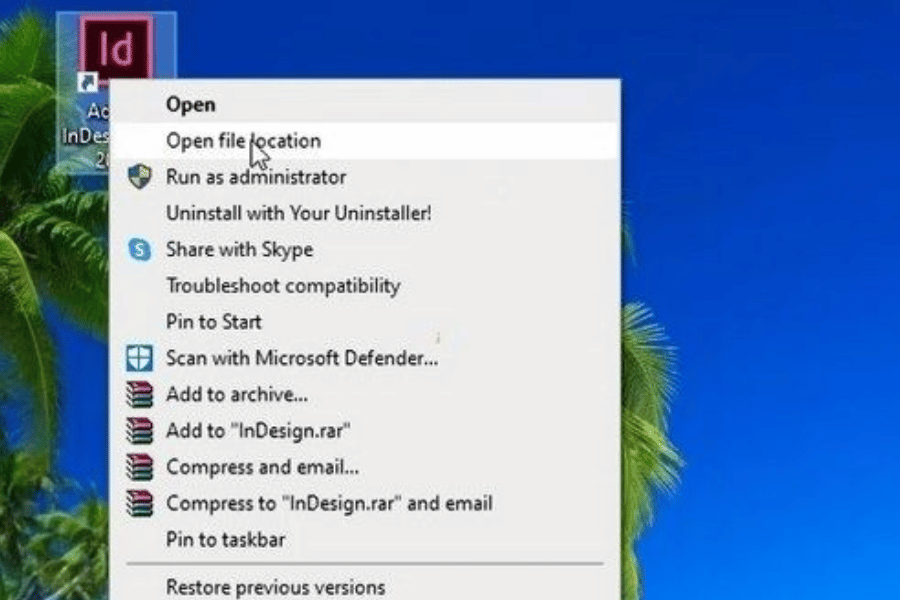Click the WinRAR icon beside Add to archive
This screenshot has height=600, width=900.
point(140,395)
